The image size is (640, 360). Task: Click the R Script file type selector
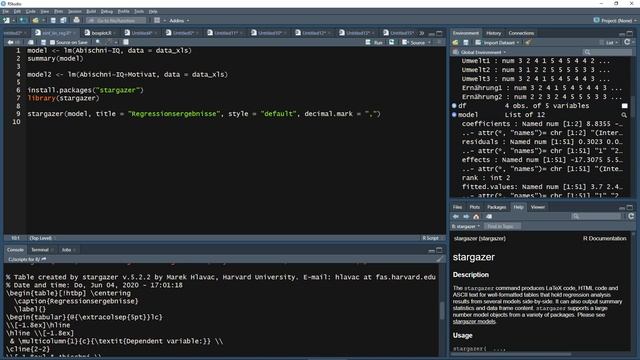(x=431, y=238)
